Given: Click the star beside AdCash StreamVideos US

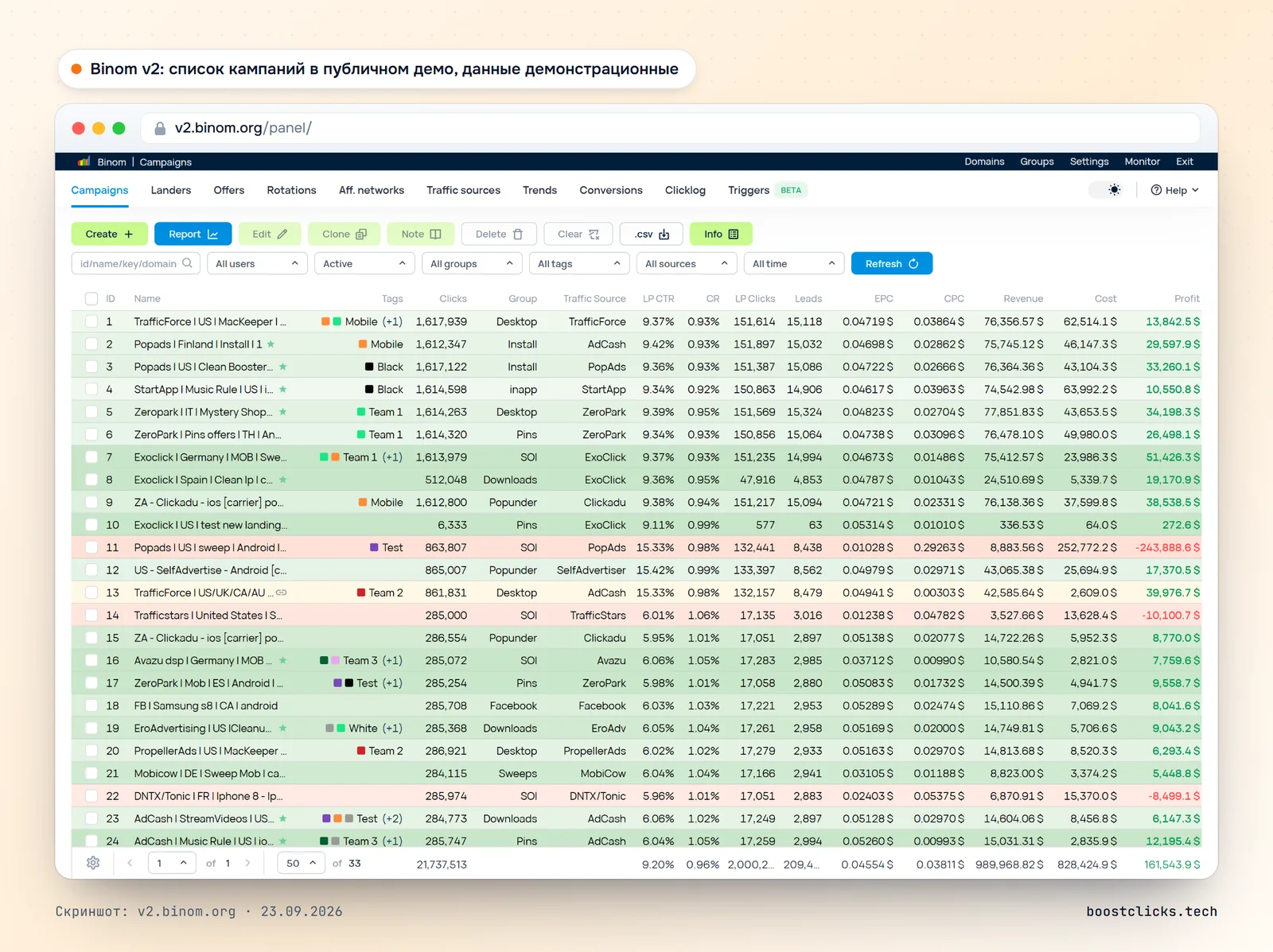Looking at the screenshot, I should [283, 818].
